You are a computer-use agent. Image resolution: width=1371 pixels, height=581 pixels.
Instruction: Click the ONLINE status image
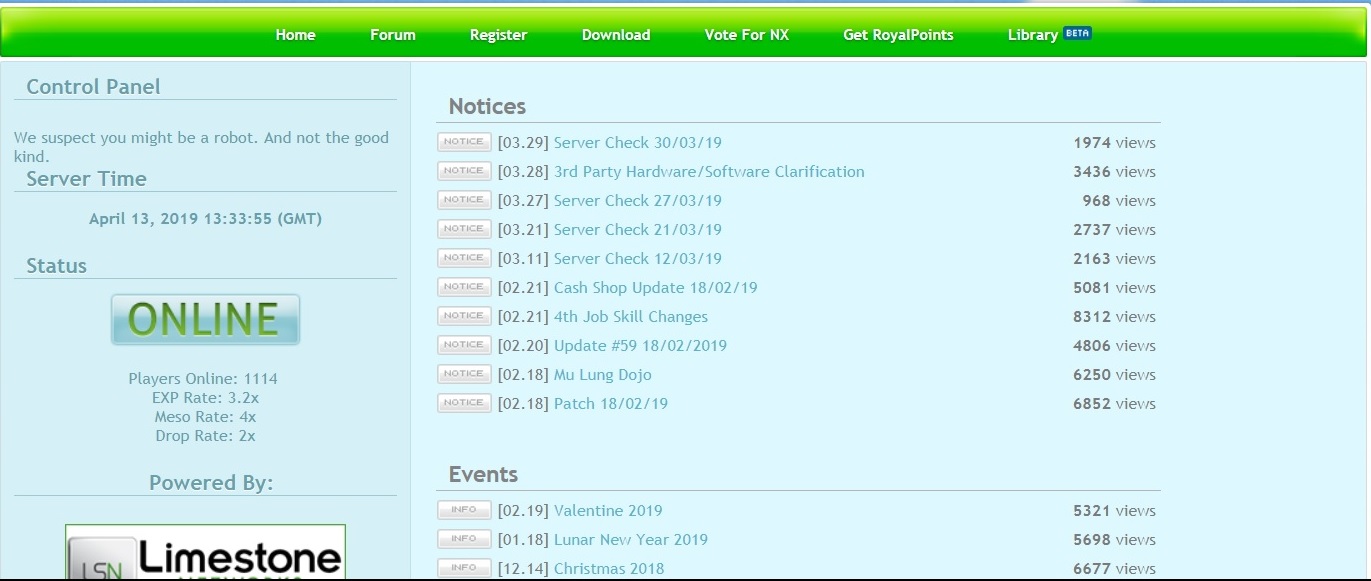coord(205,320)
